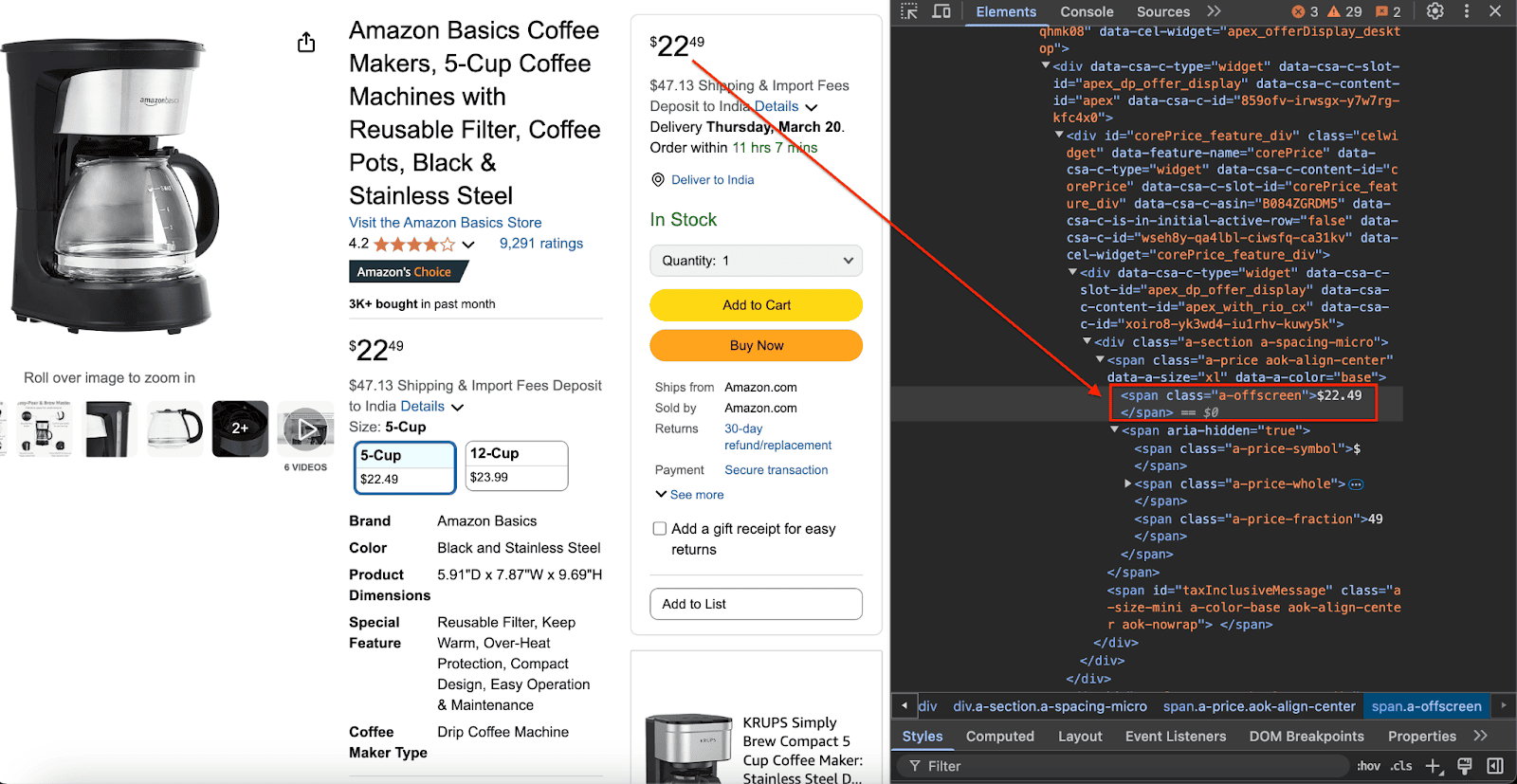Toggle the .cls element classes button

tap(1401, 766)
